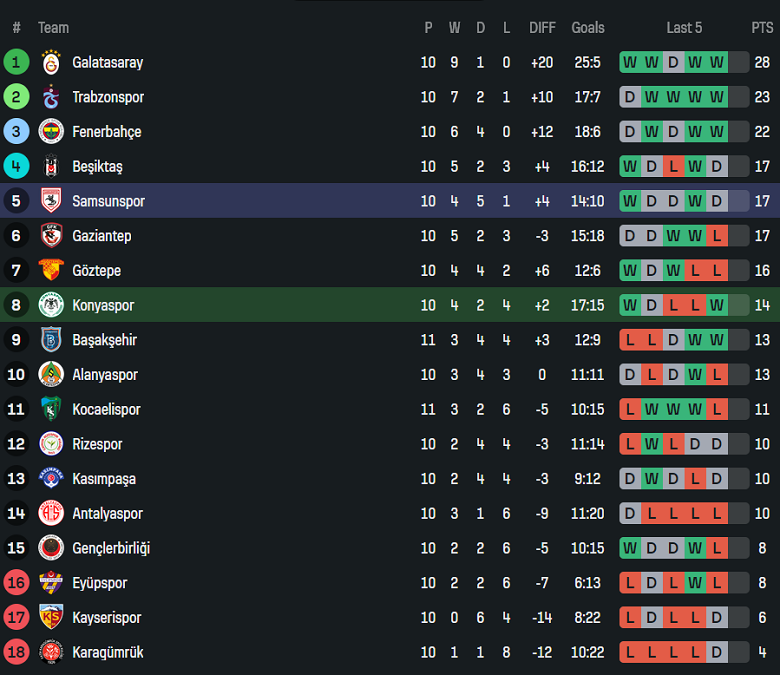This screenshot has height=675, width=780.
Task: Click the Karagümrük club logo
Action: coord(51,652)
